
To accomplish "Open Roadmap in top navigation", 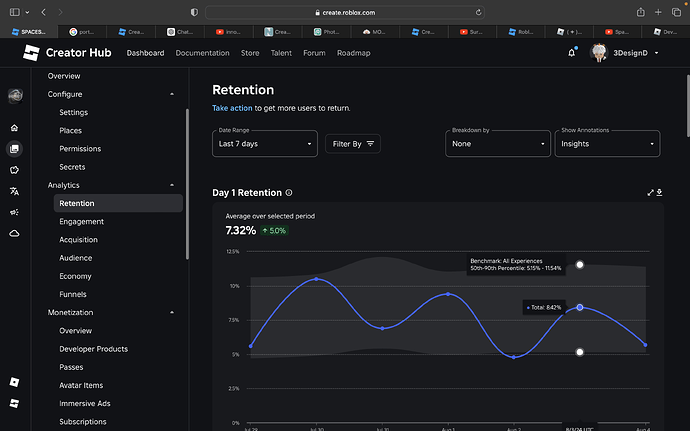I will pyautogui.click(x=354, y=53).
